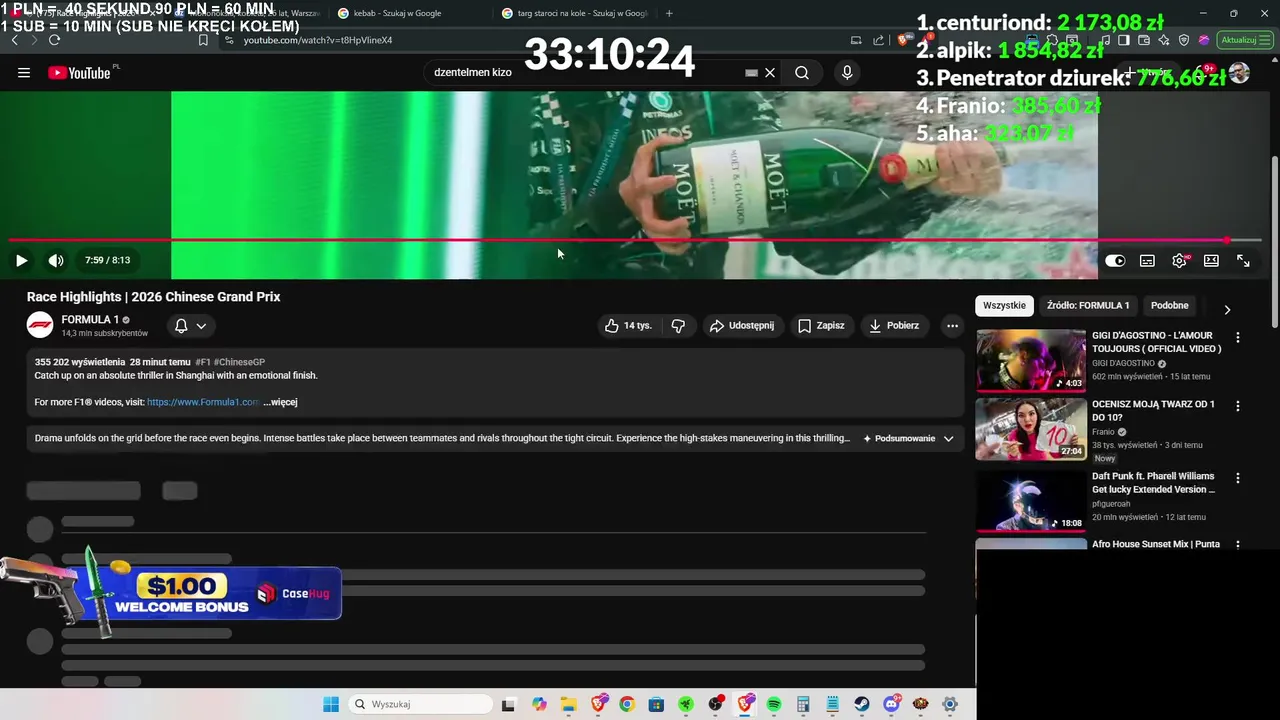Screen dimensions: 1280x720
Task: Toggle autoplay switch in the player
Action: 1115,261
